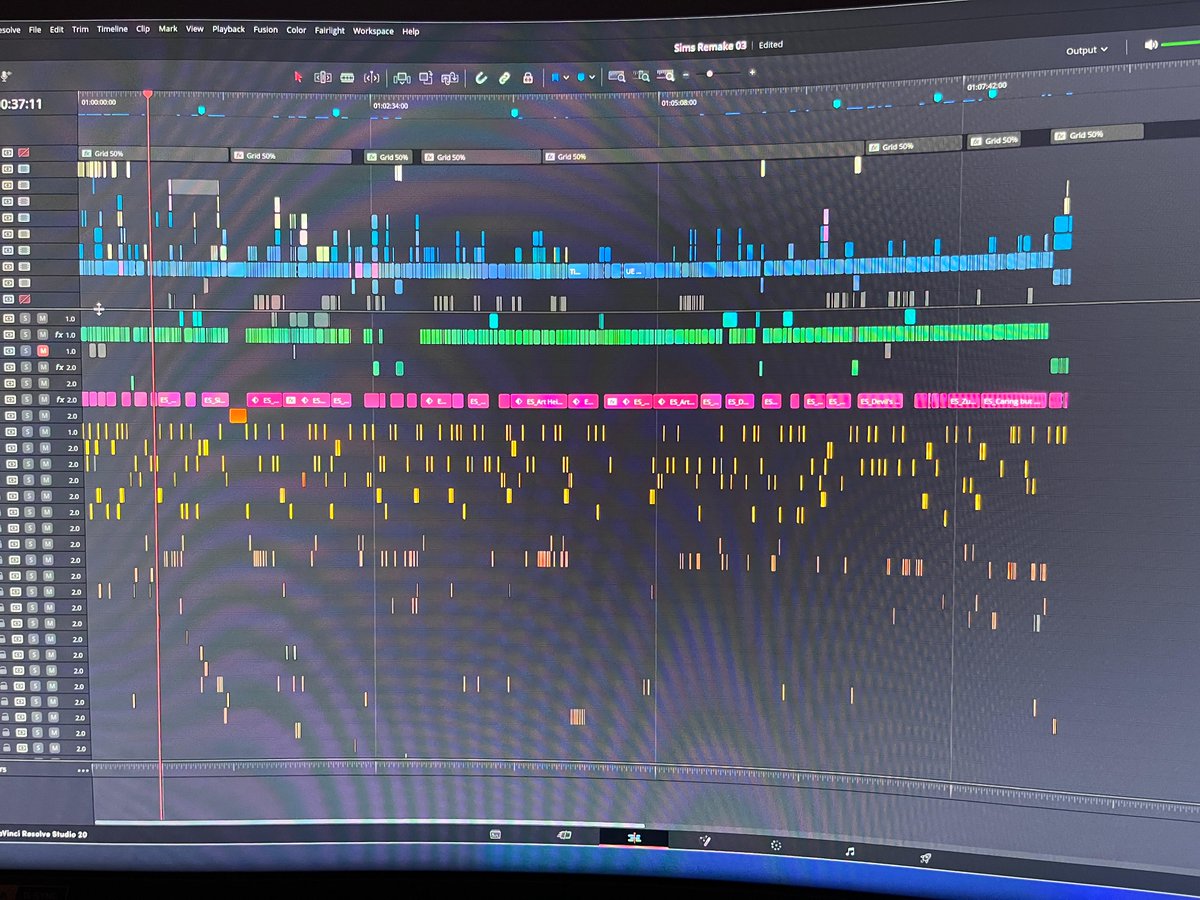Image resolution: width=1200 pixels, height=900 pixels.
Task: Open the Deliver page rocket icon
Action: click(927, 856)
